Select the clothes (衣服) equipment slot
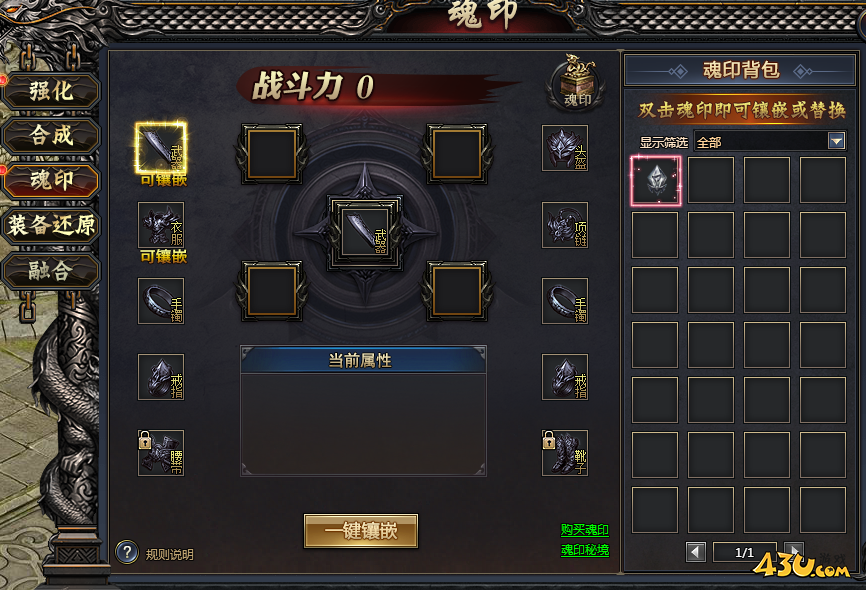This screenshot has width=866, height=590. coord(161,224)
